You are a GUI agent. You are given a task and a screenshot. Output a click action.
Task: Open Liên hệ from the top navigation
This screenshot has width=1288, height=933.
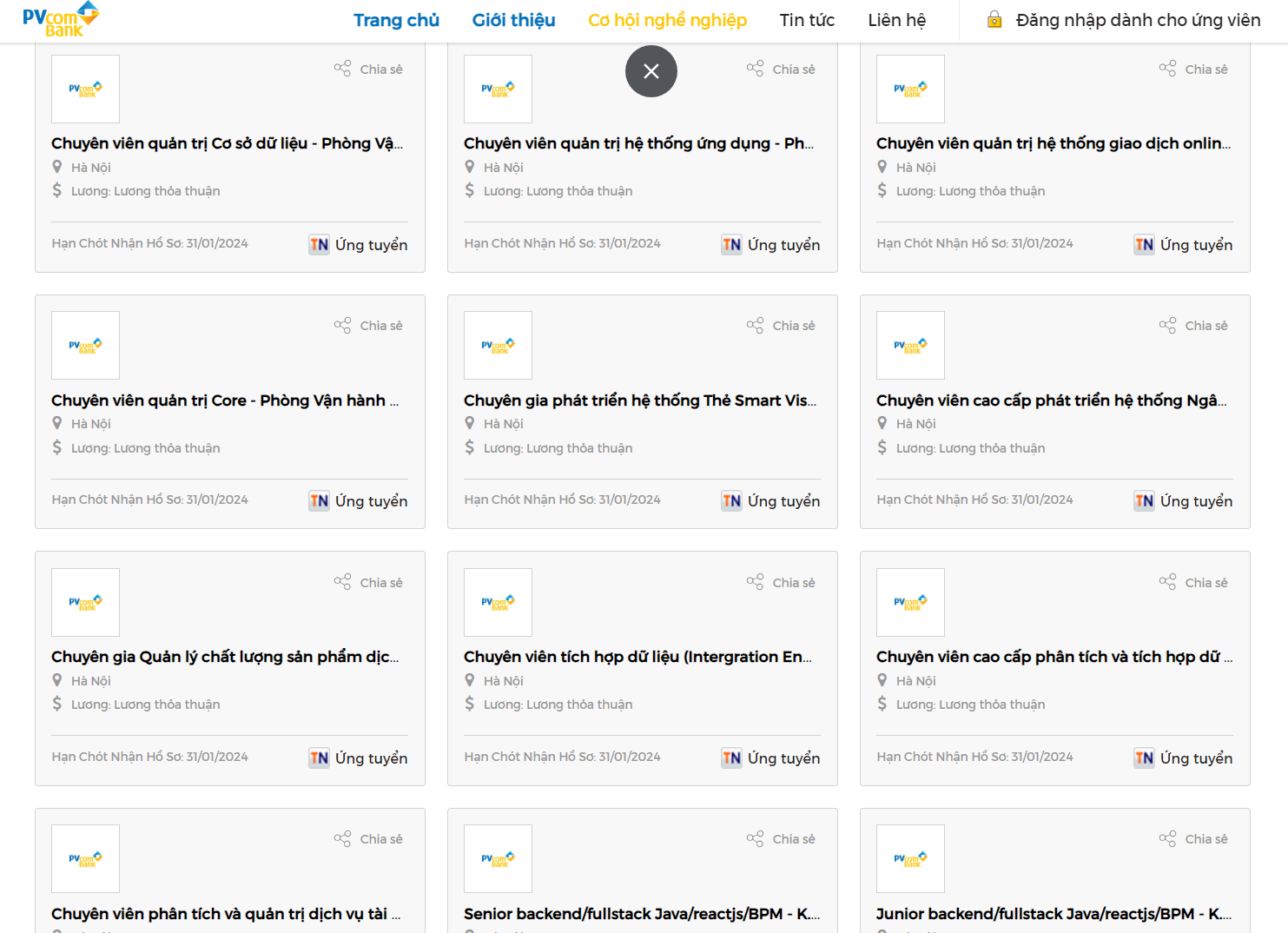897,20
